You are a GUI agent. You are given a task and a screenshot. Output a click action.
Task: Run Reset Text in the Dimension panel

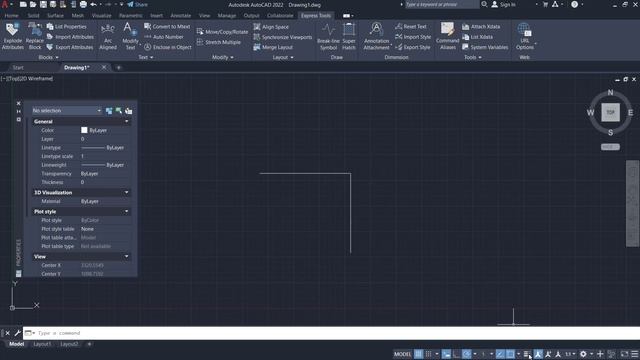[411, 27]
